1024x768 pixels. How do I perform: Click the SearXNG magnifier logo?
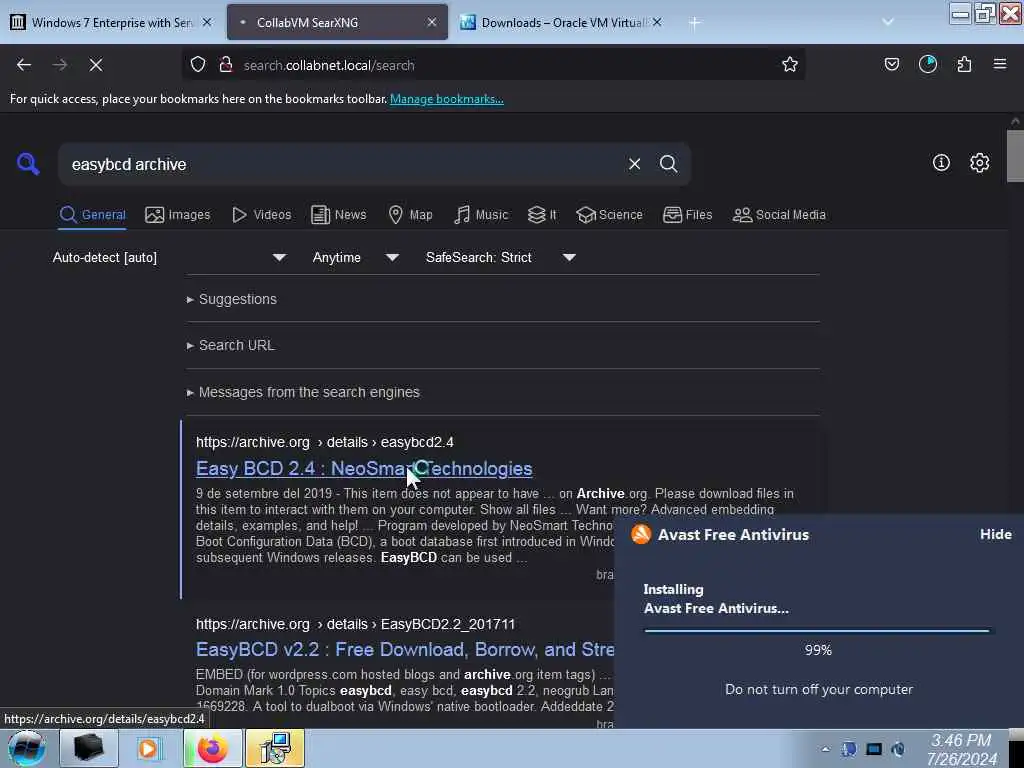[28, 164]
